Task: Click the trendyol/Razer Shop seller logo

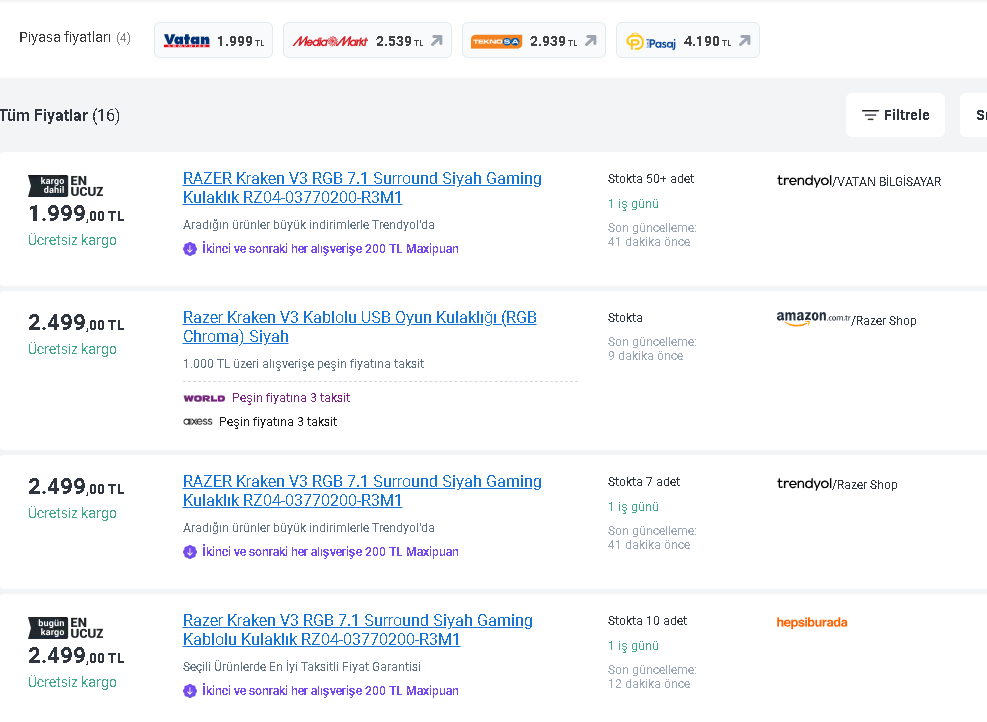Action: click(837, 484)
